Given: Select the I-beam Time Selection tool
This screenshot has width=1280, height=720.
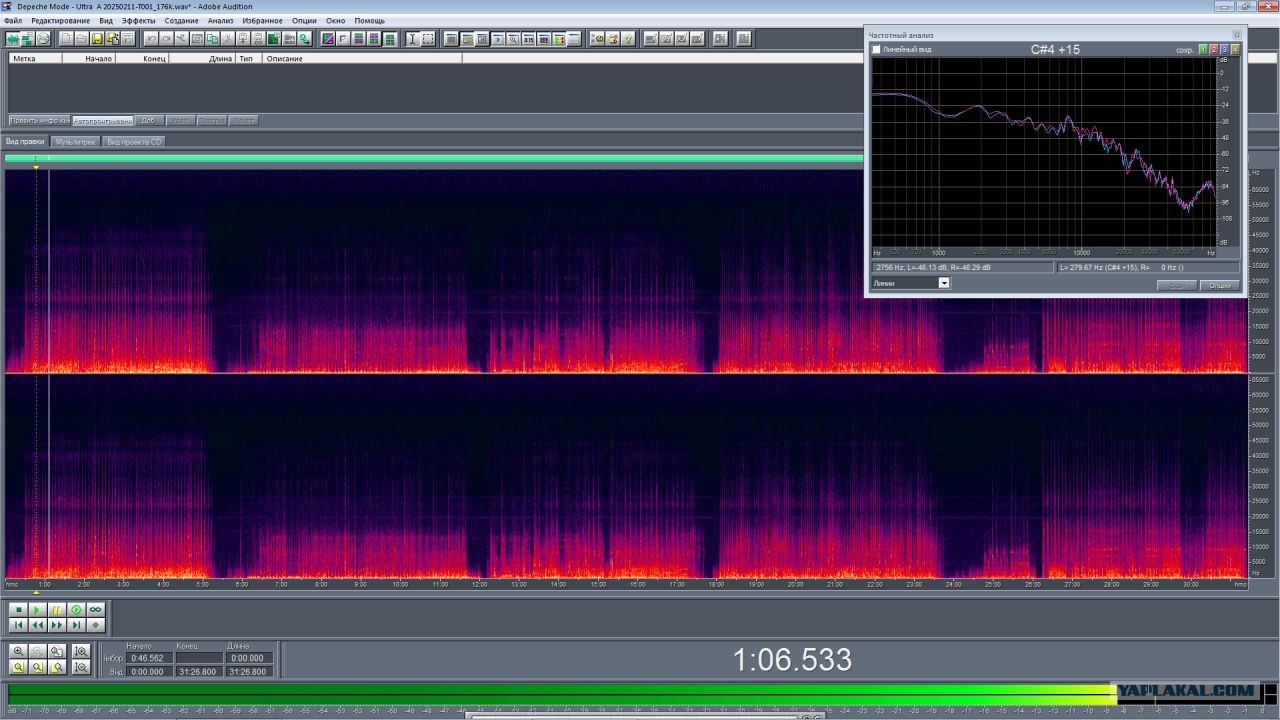Looking at the screenshot, I should point(412,39).
